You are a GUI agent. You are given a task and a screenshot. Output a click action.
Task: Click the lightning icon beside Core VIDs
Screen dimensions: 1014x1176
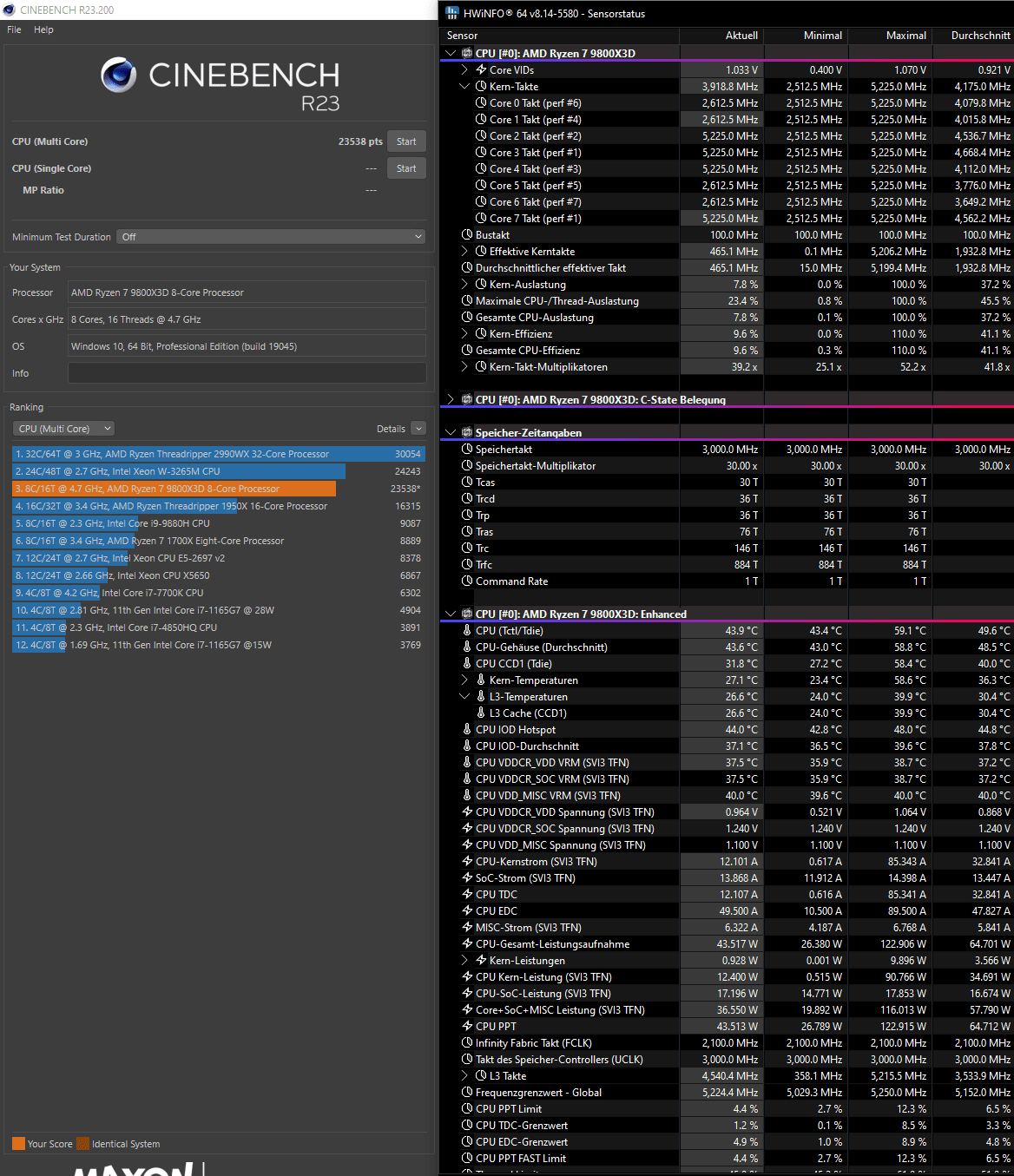(x=481, y=69)
